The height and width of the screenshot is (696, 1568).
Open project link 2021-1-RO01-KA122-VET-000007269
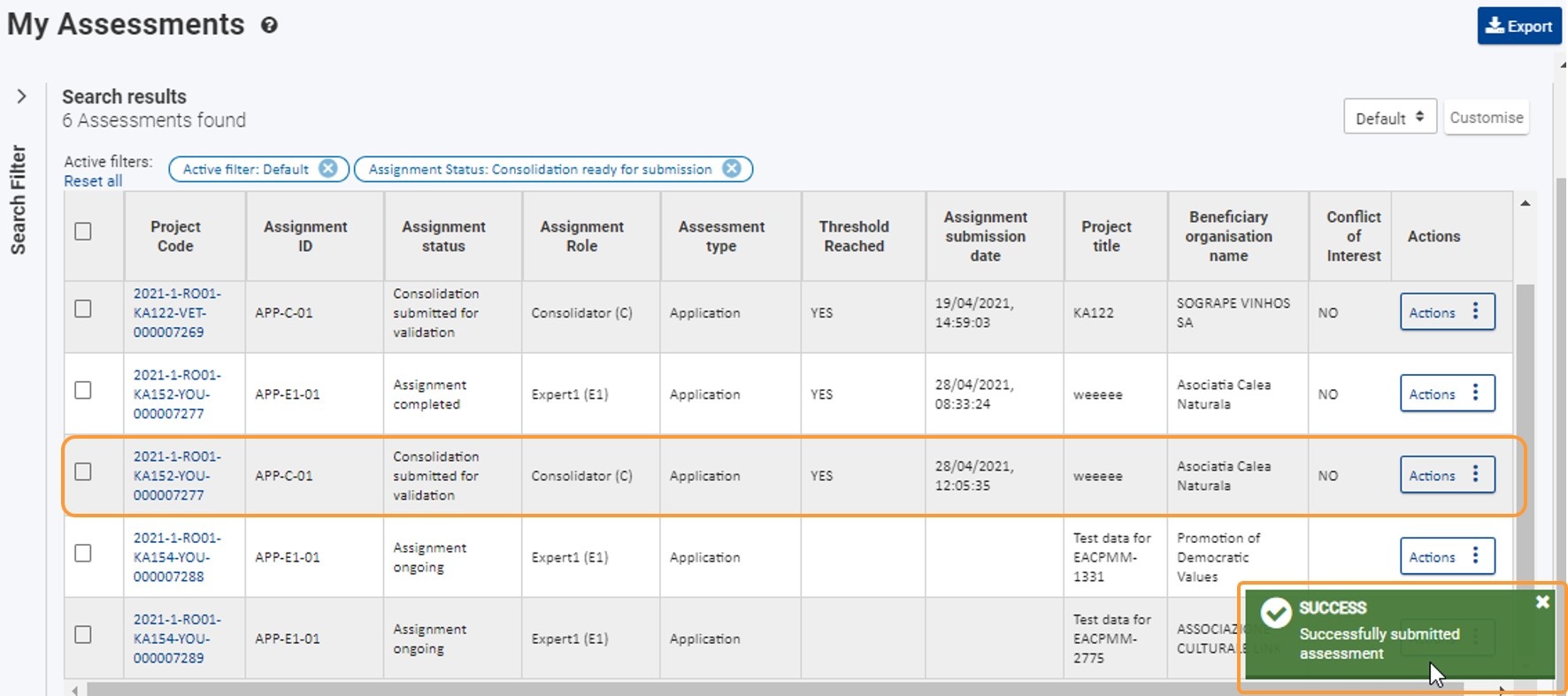point(177,313)
